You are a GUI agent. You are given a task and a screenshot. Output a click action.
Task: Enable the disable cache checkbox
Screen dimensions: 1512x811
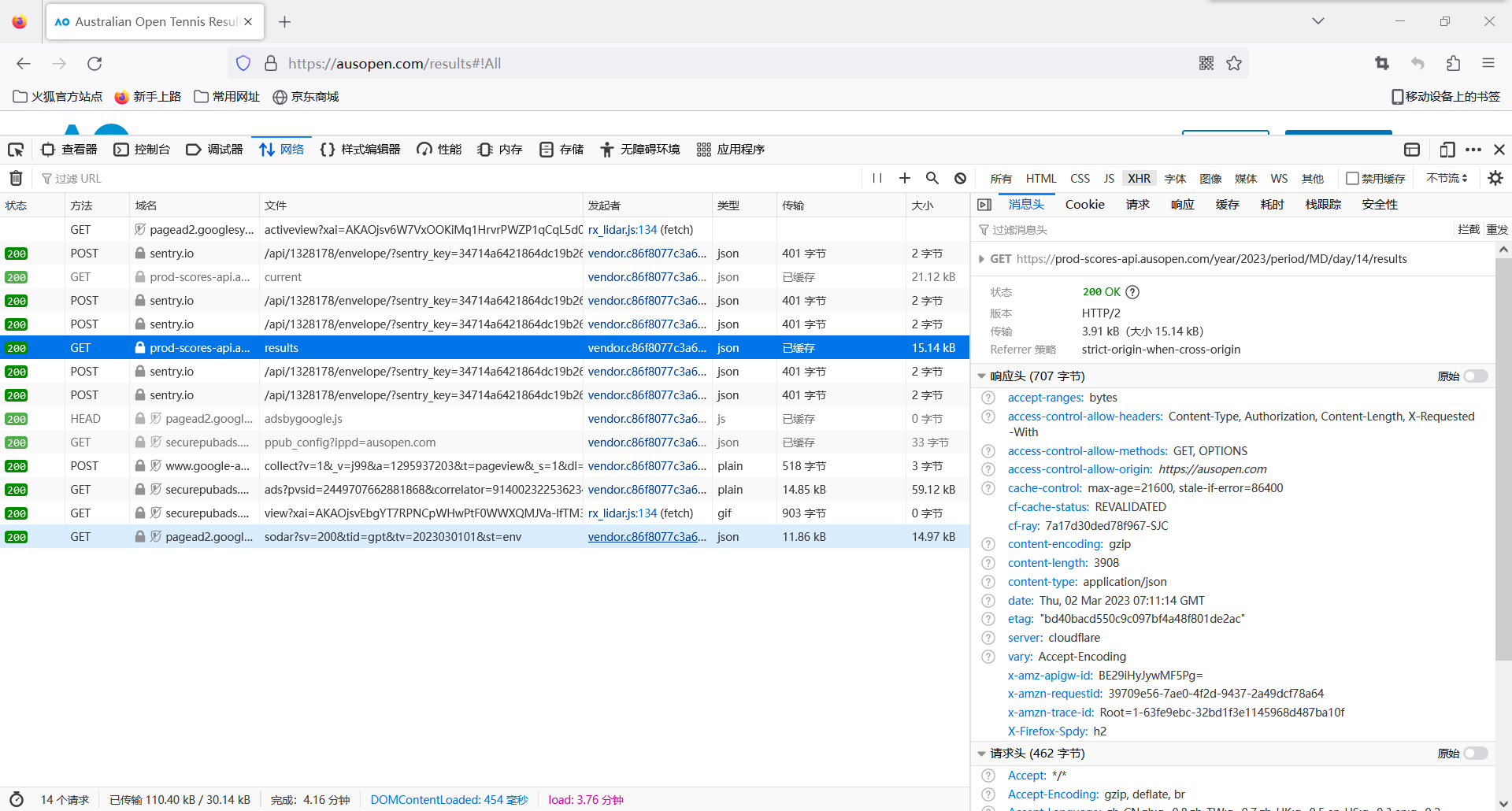tap(1352, 179)
